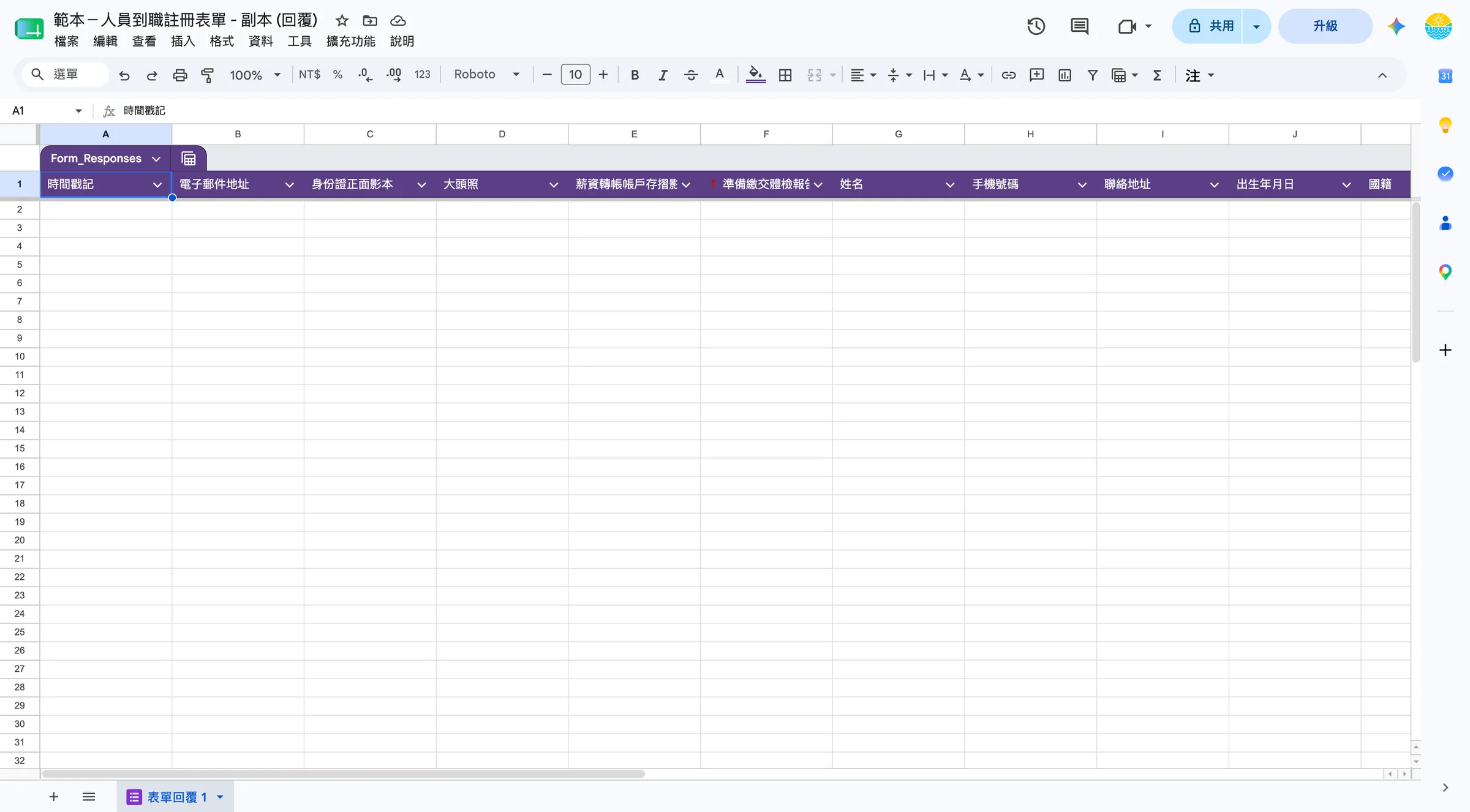Screen dimensions: 1470x812
Task: Open Google Maps in side panel
Action: tap(1445, 272)
